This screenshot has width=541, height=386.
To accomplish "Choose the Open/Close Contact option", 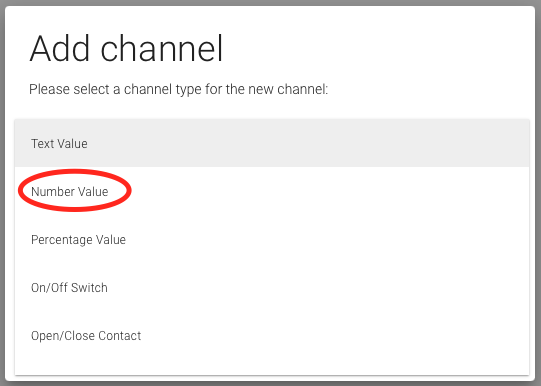I will pos(272,335).
